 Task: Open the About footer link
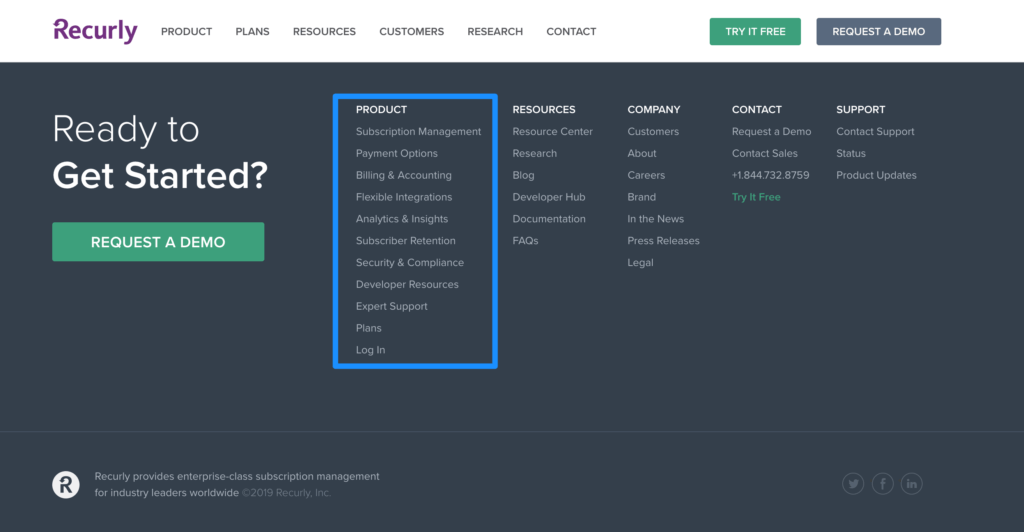[642, 153]
